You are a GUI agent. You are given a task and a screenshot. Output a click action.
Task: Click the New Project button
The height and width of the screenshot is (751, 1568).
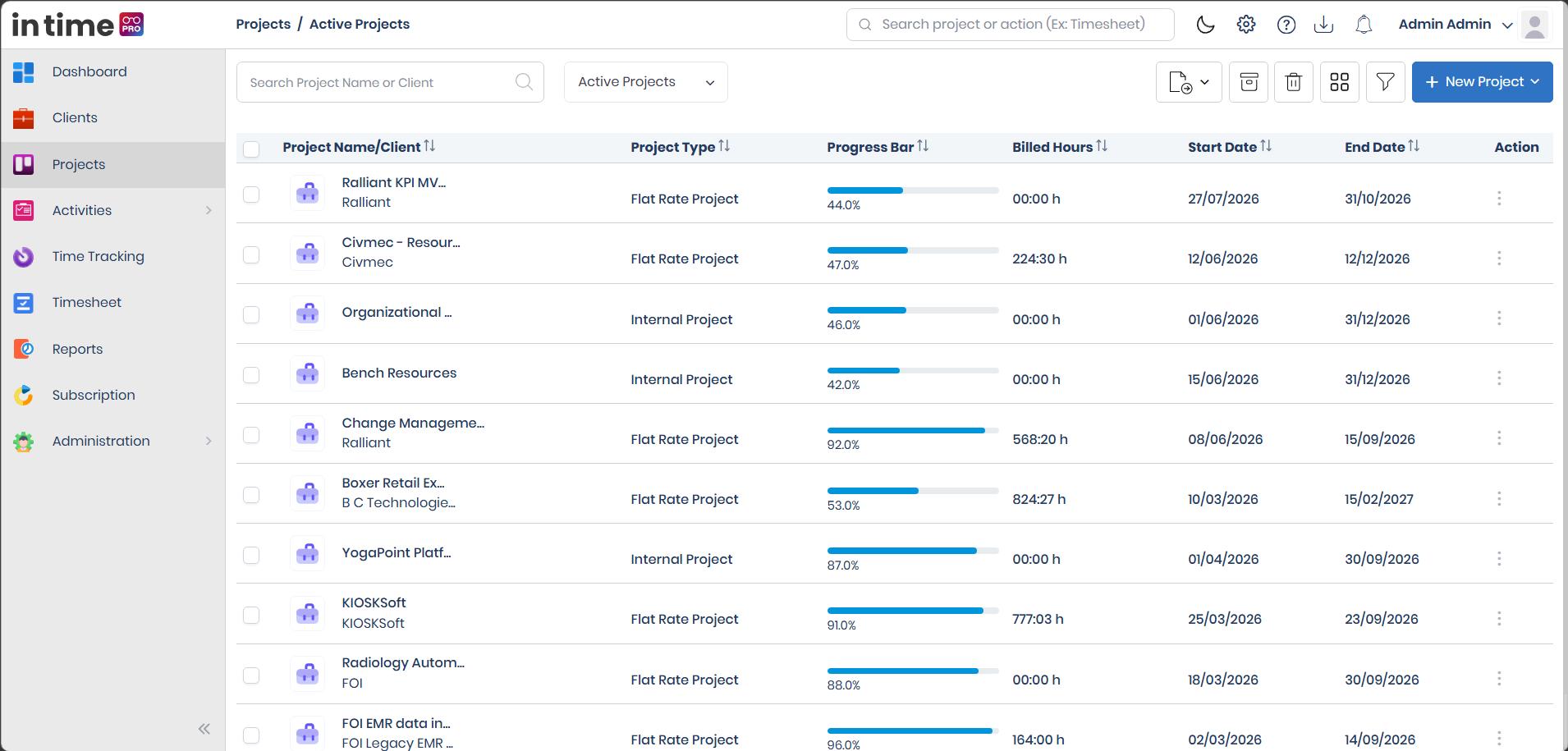click(x=1482, y=82)
